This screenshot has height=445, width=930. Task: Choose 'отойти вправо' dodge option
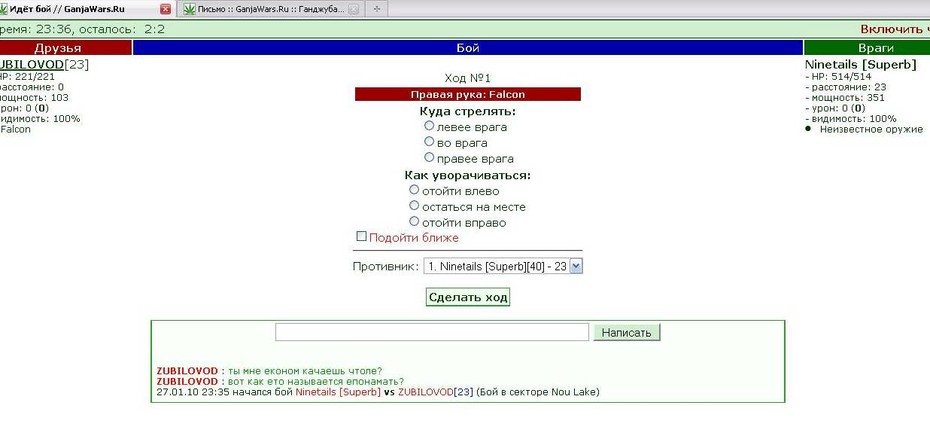pos(414,222)
